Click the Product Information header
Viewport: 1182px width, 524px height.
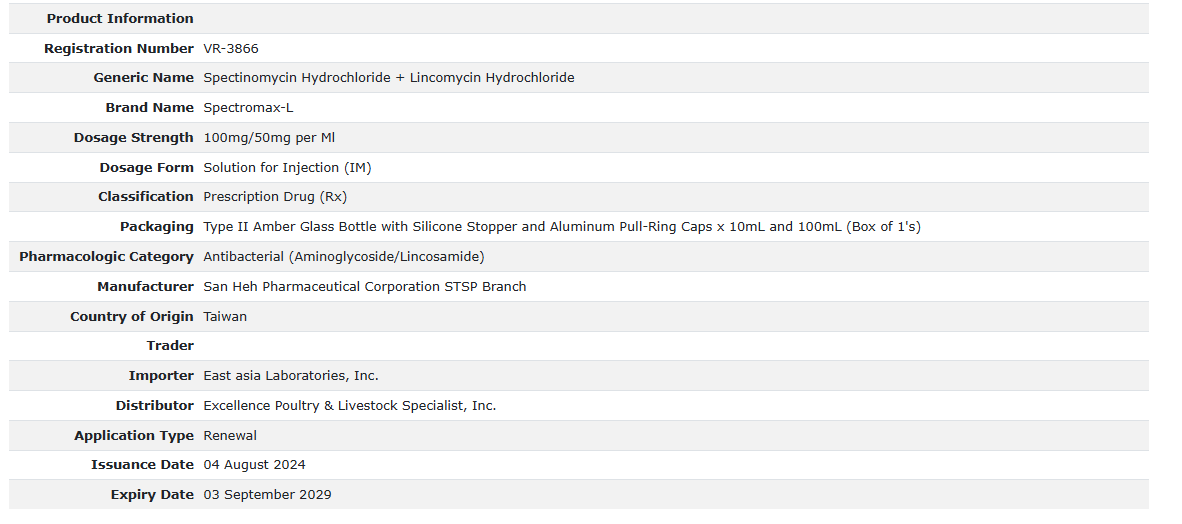120,19
